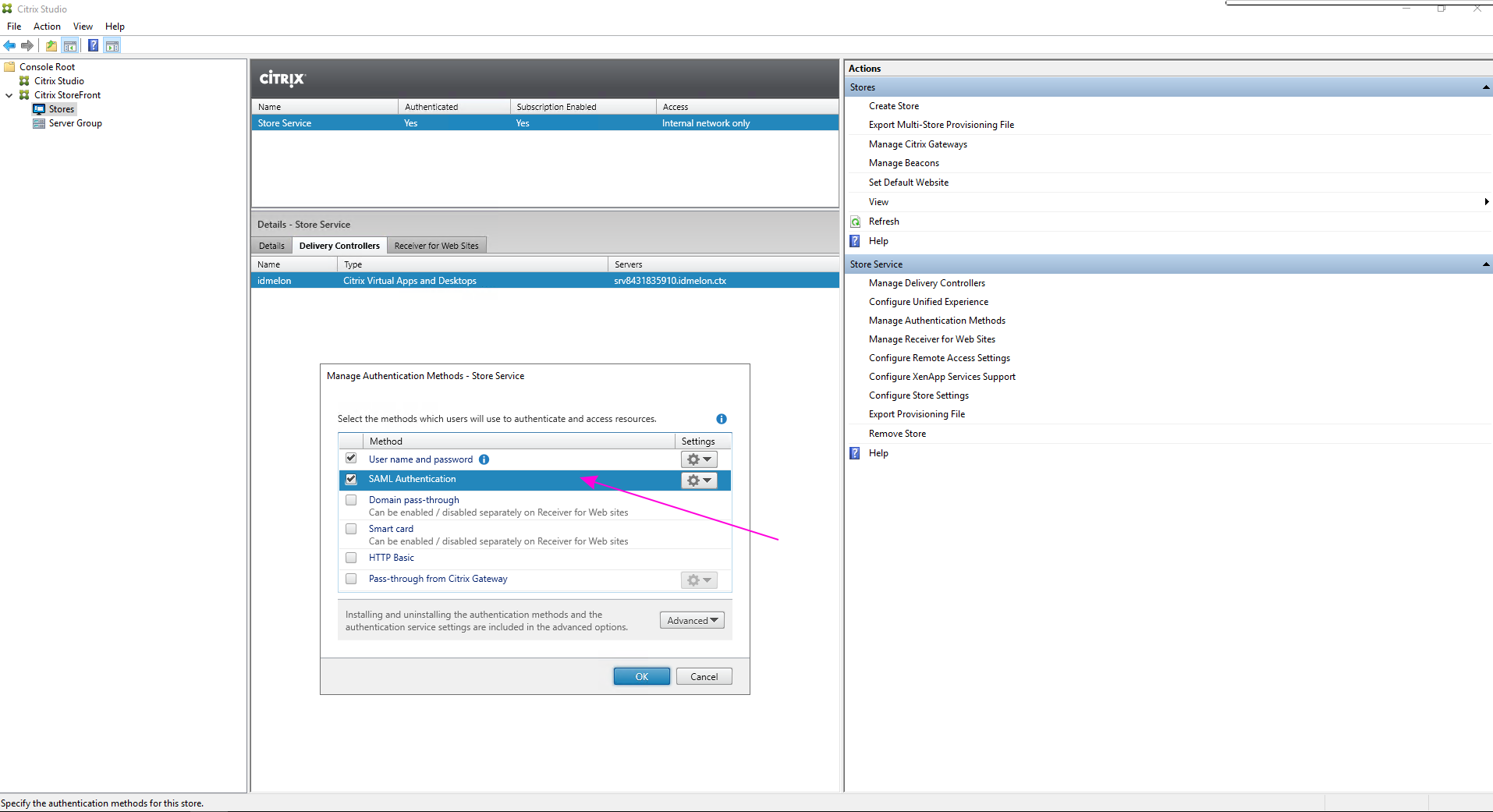The image size is (1493, 812).
Task: Open the Help menu in the menu bar
Action: pos(115,27)
